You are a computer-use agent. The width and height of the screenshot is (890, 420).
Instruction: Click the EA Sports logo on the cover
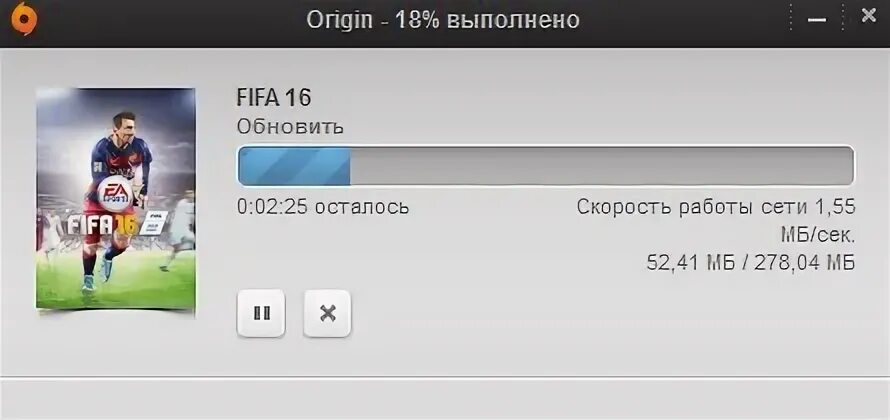click(116, 193)
